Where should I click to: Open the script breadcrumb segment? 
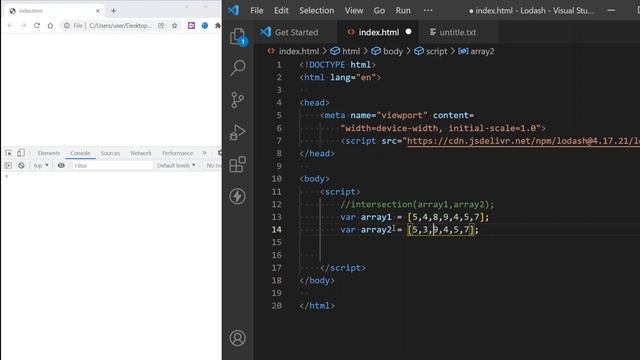pyautogui.click(x=431, y=51)
